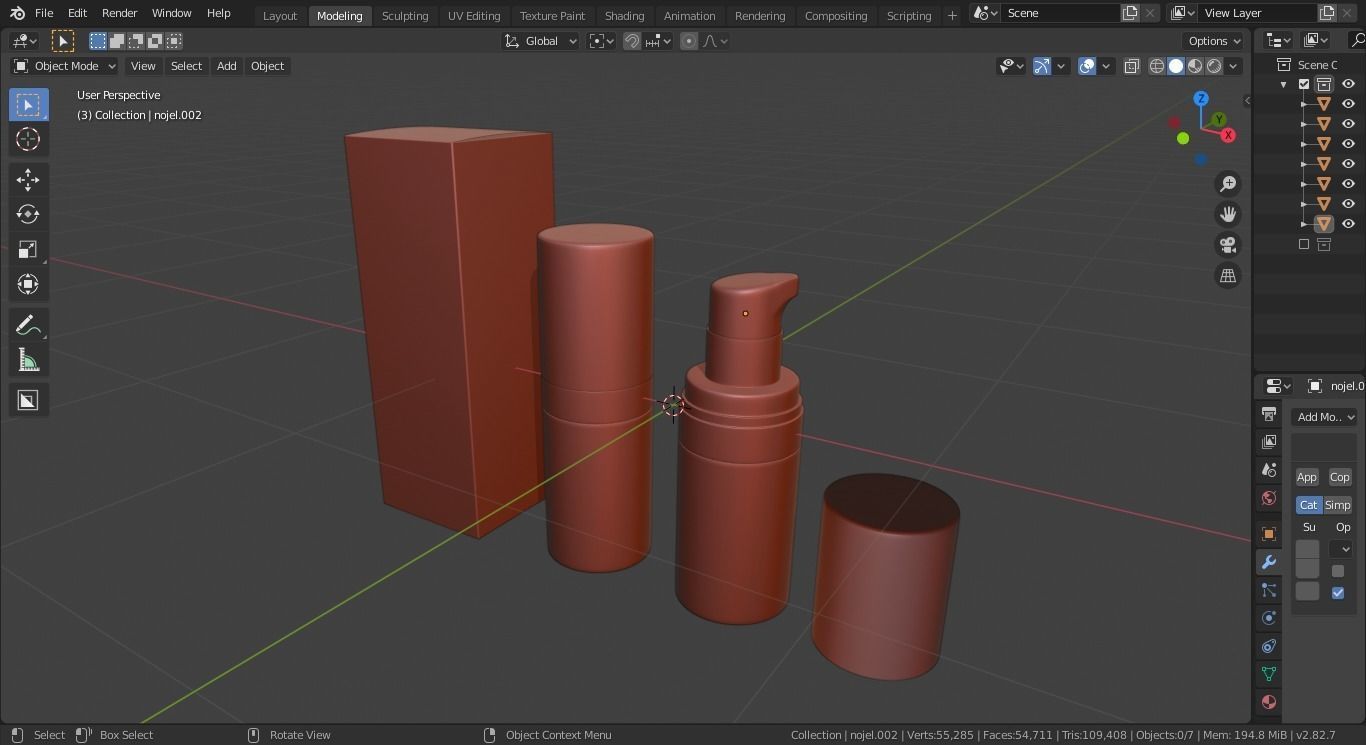Activate the combined Transform tool
This screenshot has width=1366, height=745.
(x=28, y=285)
